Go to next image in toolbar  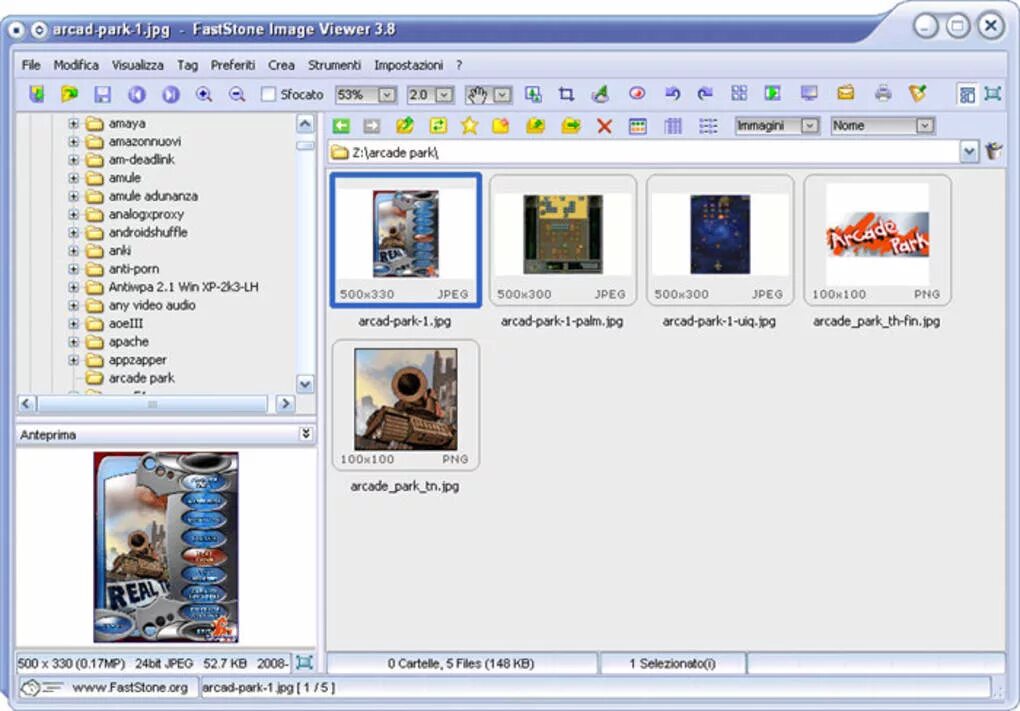click(x=170, y=94)
